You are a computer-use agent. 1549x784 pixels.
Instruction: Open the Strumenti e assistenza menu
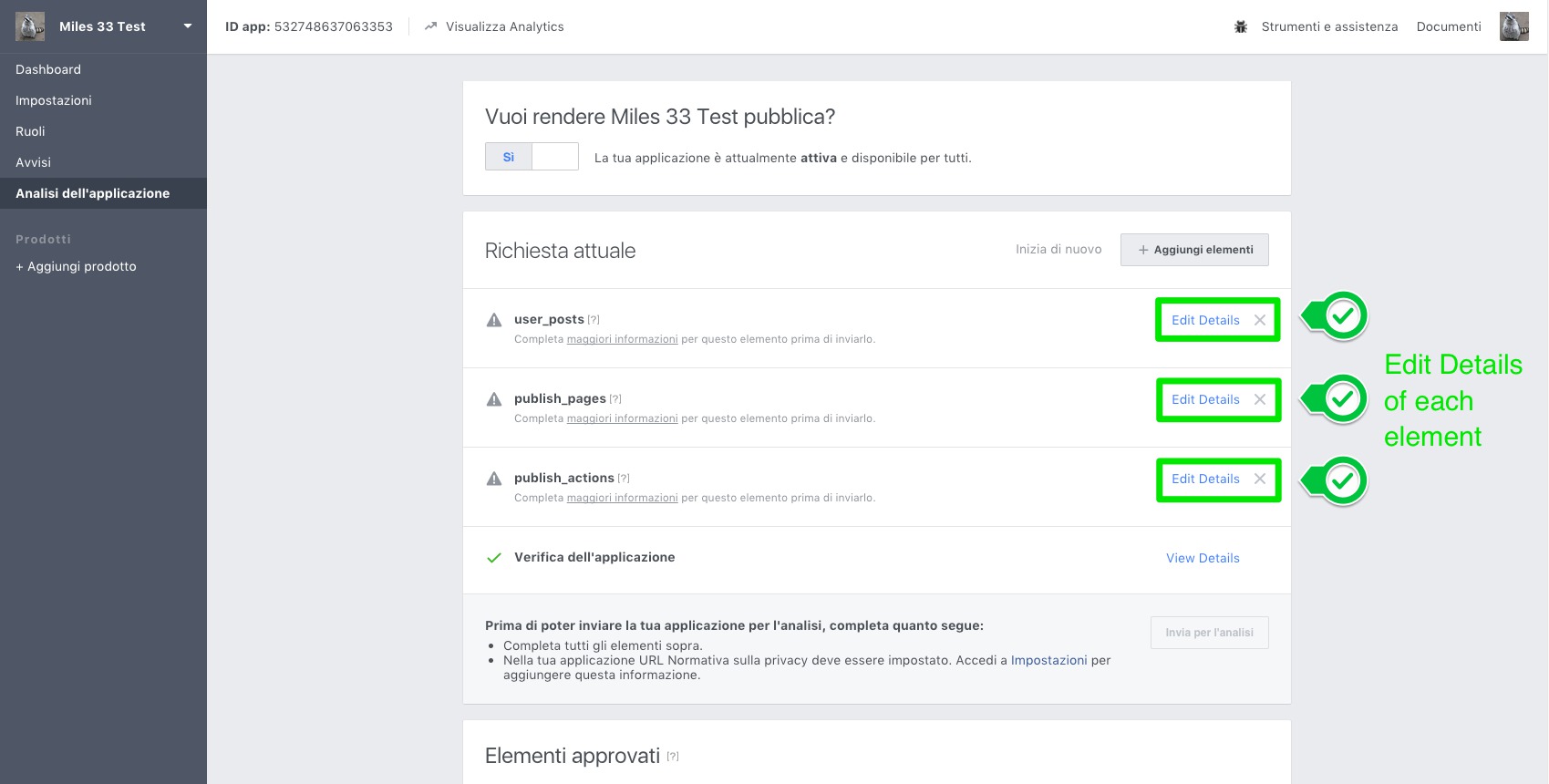click(x=1329, y=26)
